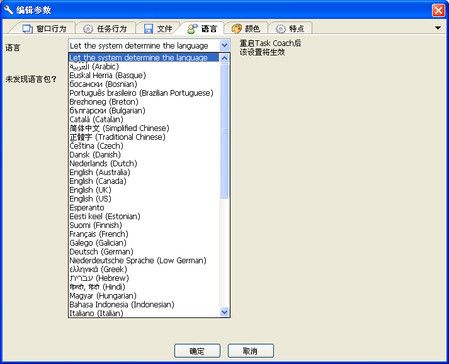Choose the Arabic language option
Viewport: 449px width, 364px height.
click(x=144, y=66)
